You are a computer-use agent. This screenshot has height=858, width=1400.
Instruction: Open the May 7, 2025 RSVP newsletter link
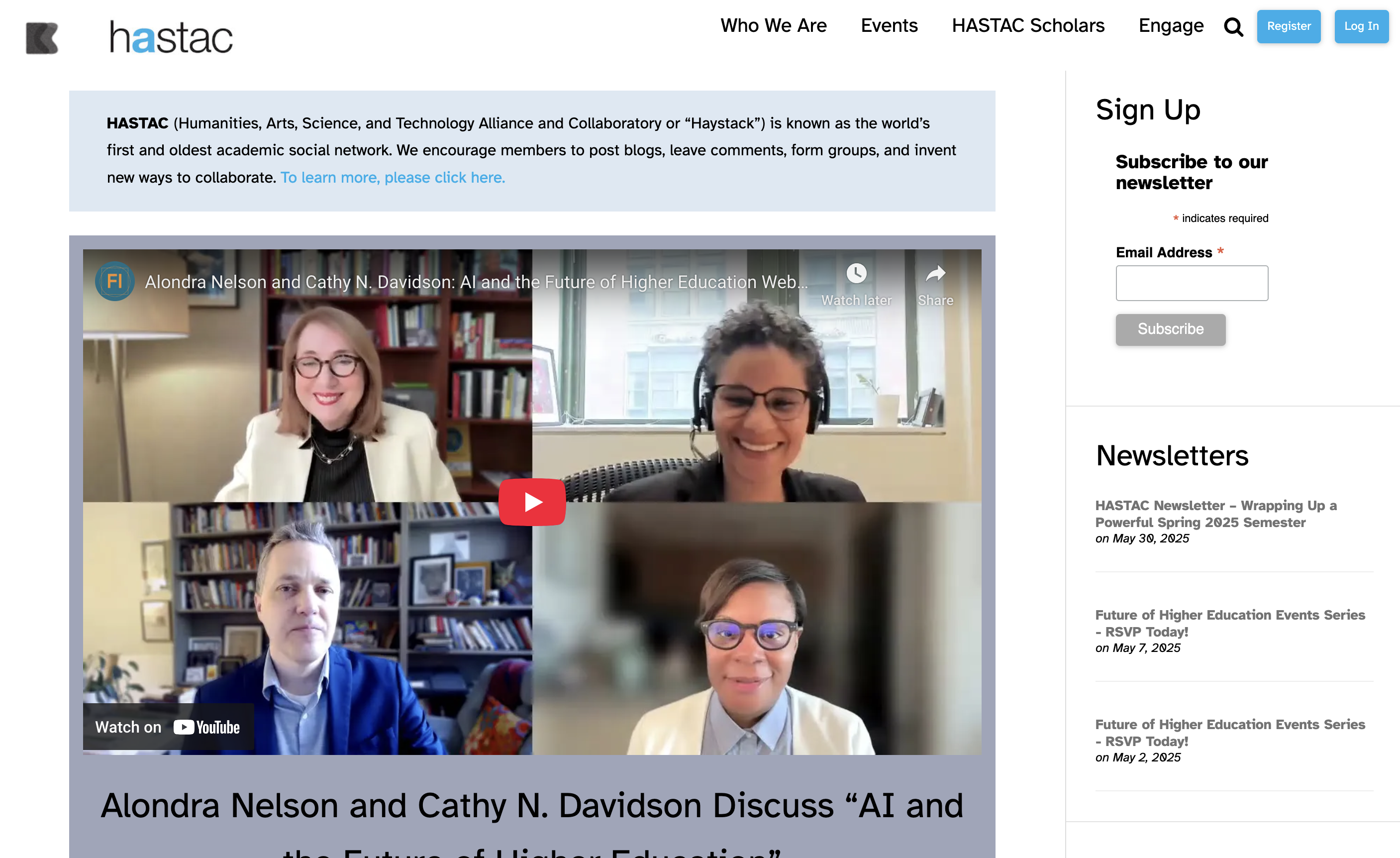1230,623
